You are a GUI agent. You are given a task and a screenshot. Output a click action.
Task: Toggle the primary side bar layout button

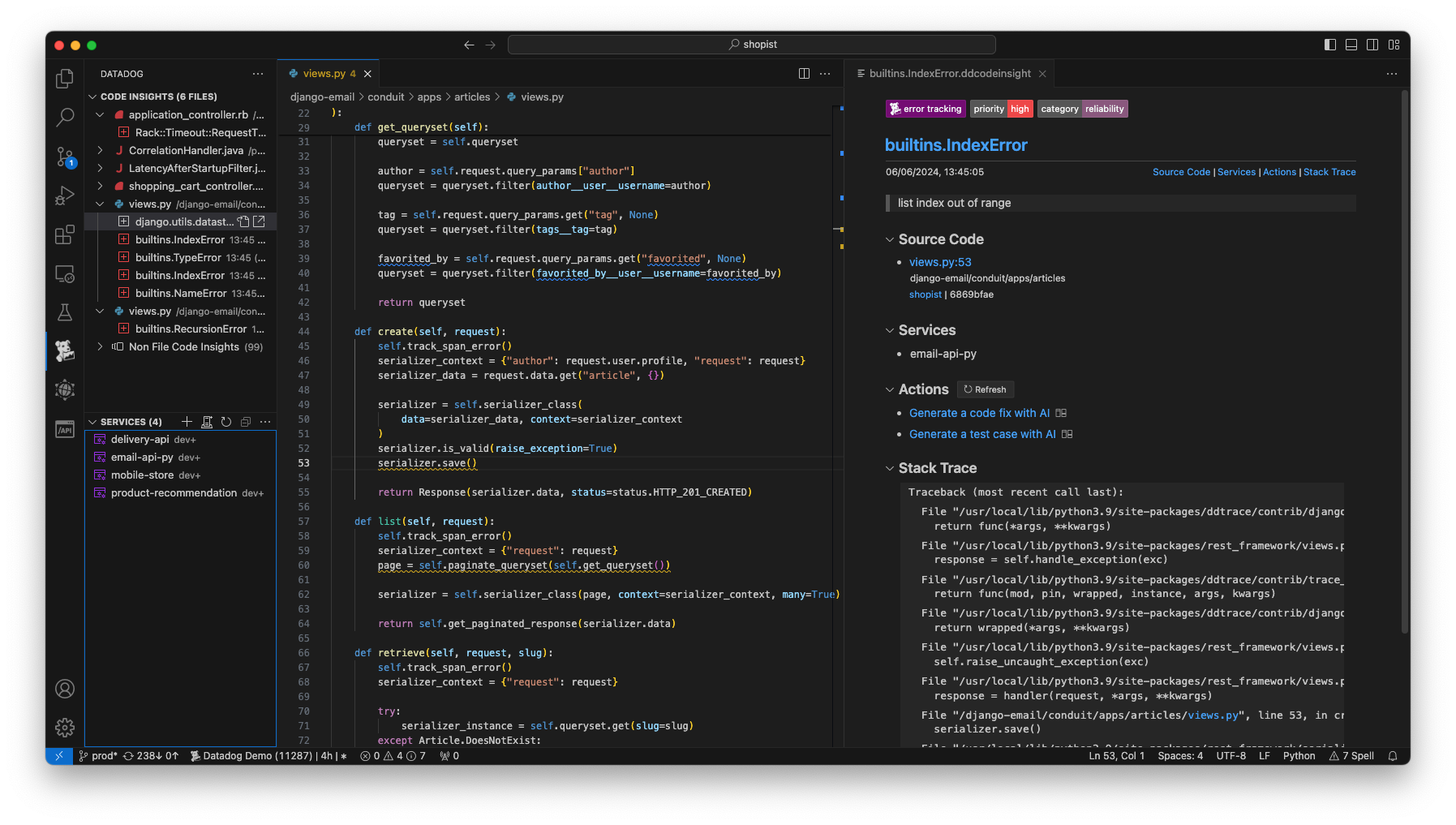1330,45
